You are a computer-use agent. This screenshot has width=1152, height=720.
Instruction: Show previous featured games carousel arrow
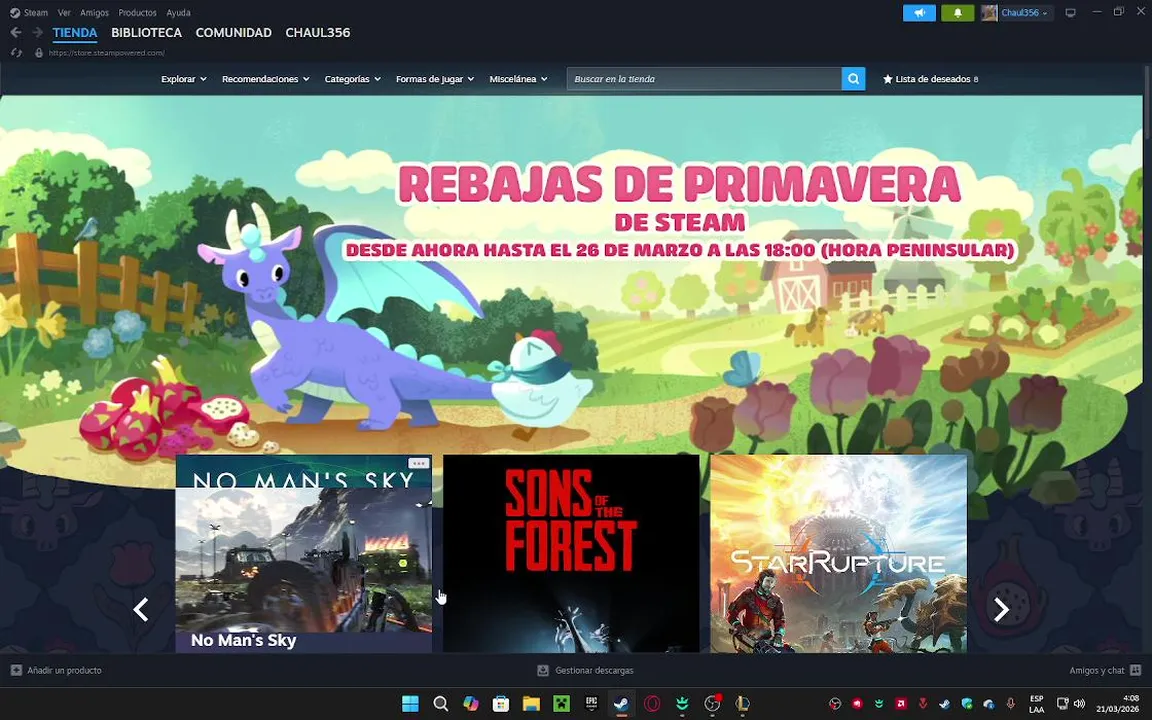[140, 609]
